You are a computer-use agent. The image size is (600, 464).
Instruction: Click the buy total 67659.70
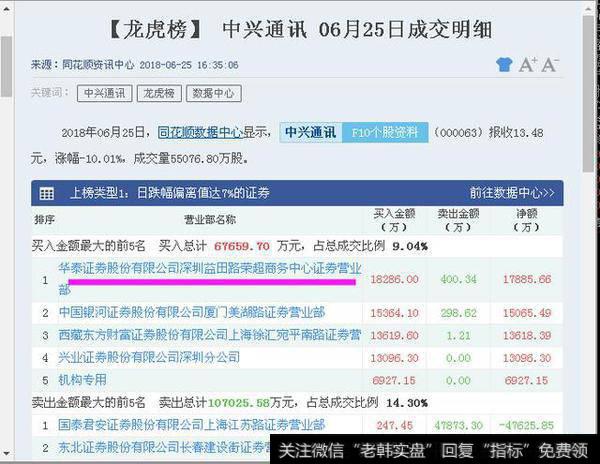[x=242, y=246]
